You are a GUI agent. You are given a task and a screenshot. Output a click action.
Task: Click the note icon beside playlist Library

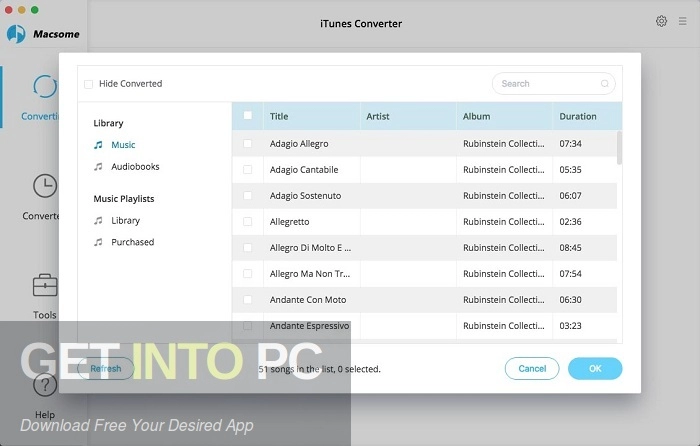coord(98,221)
